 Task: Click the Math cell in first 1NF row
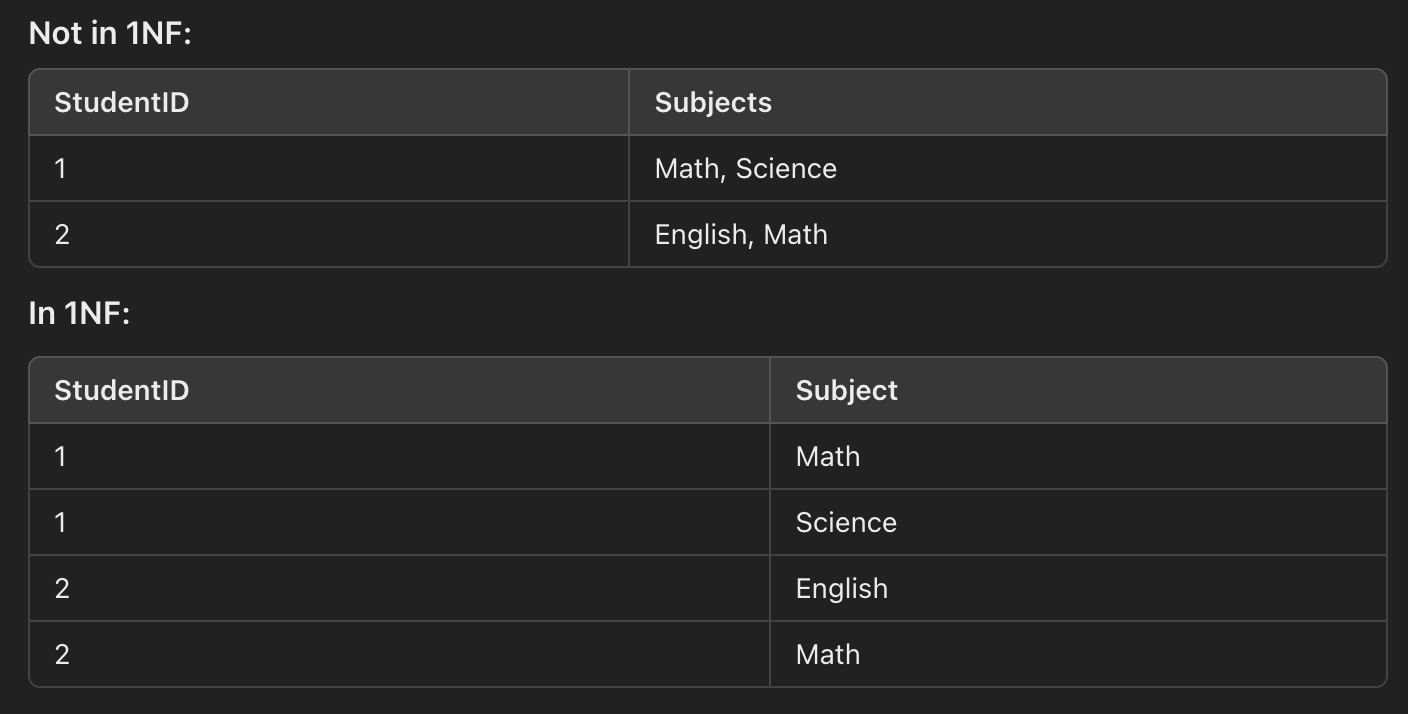pos(1078,456)
